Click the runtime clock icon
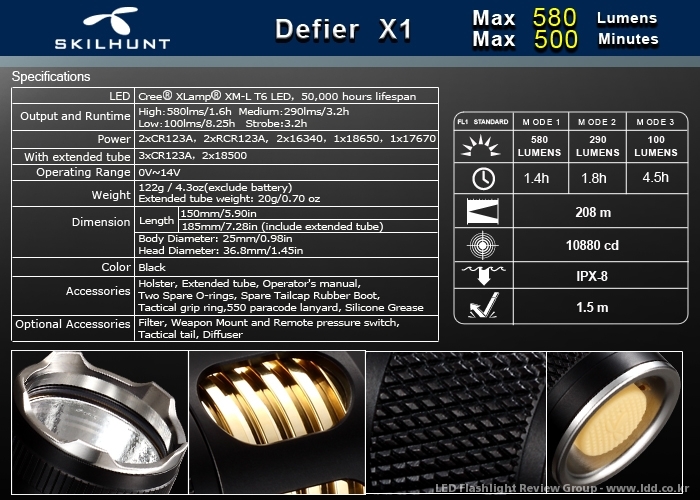The image size is (700, 500). [x=483, y=179]
